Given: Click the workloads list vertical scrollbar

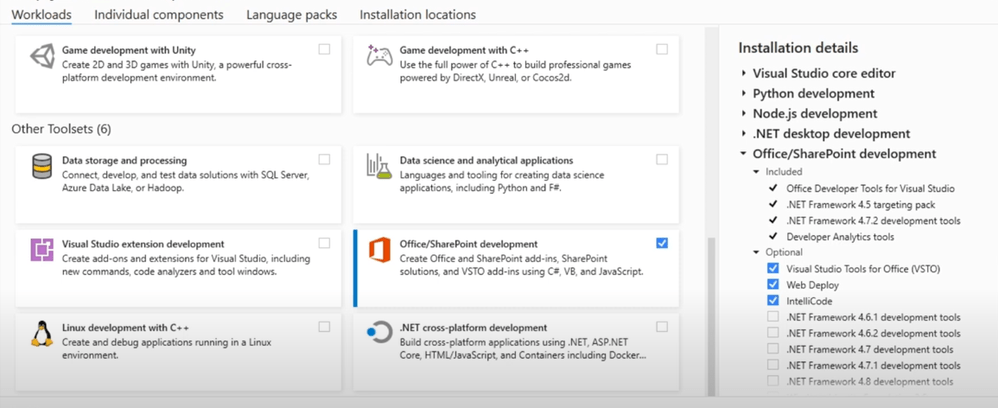Looking at the screenshot, I should pyautogui.click(x=710, y=317).
